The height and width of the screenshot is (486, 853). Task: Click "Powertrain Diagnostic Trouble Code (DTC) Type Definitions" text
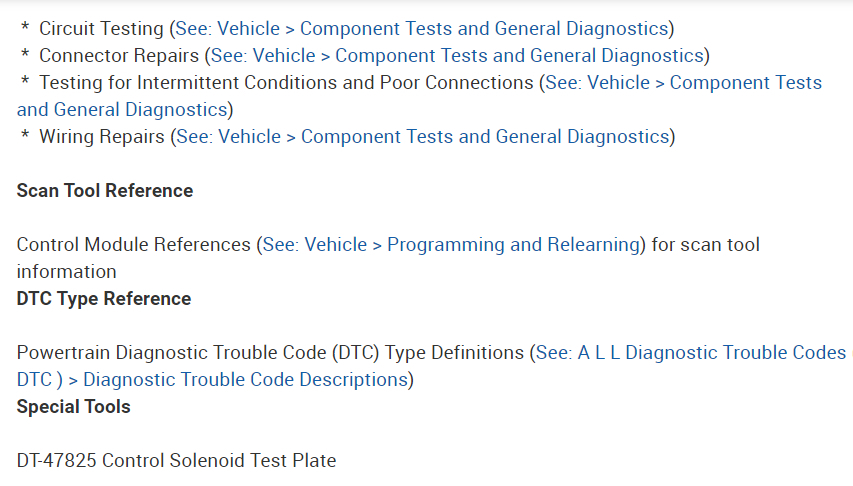tap(270, 353)
